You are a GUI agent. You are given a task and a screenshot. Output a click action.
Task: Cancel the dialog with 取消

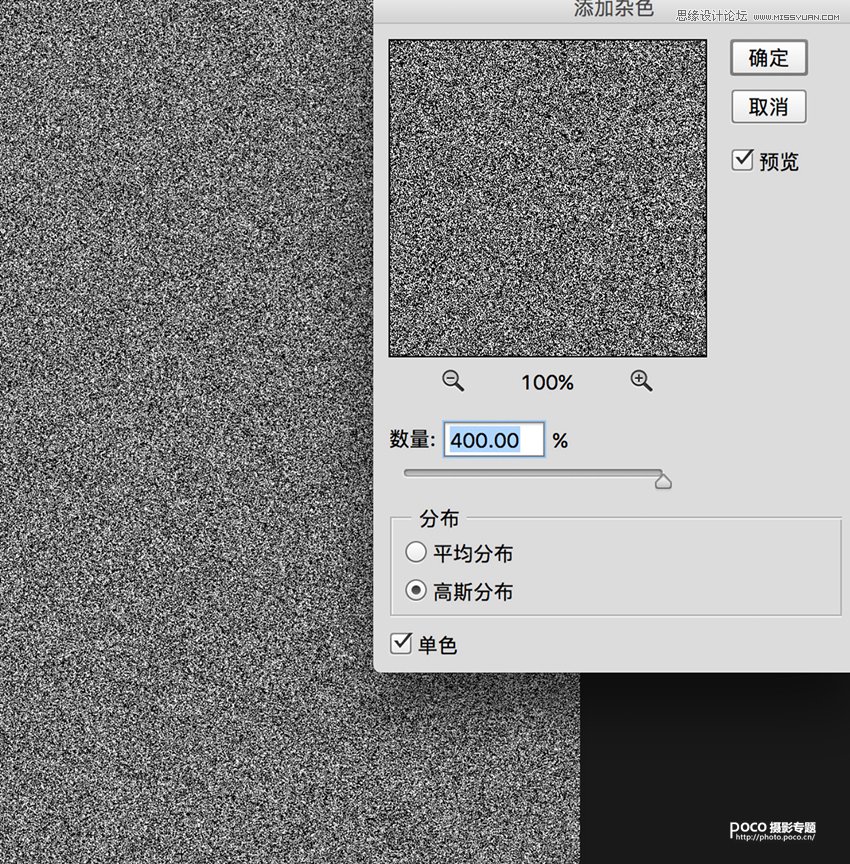pyautogui.click(x=768, y=107)
